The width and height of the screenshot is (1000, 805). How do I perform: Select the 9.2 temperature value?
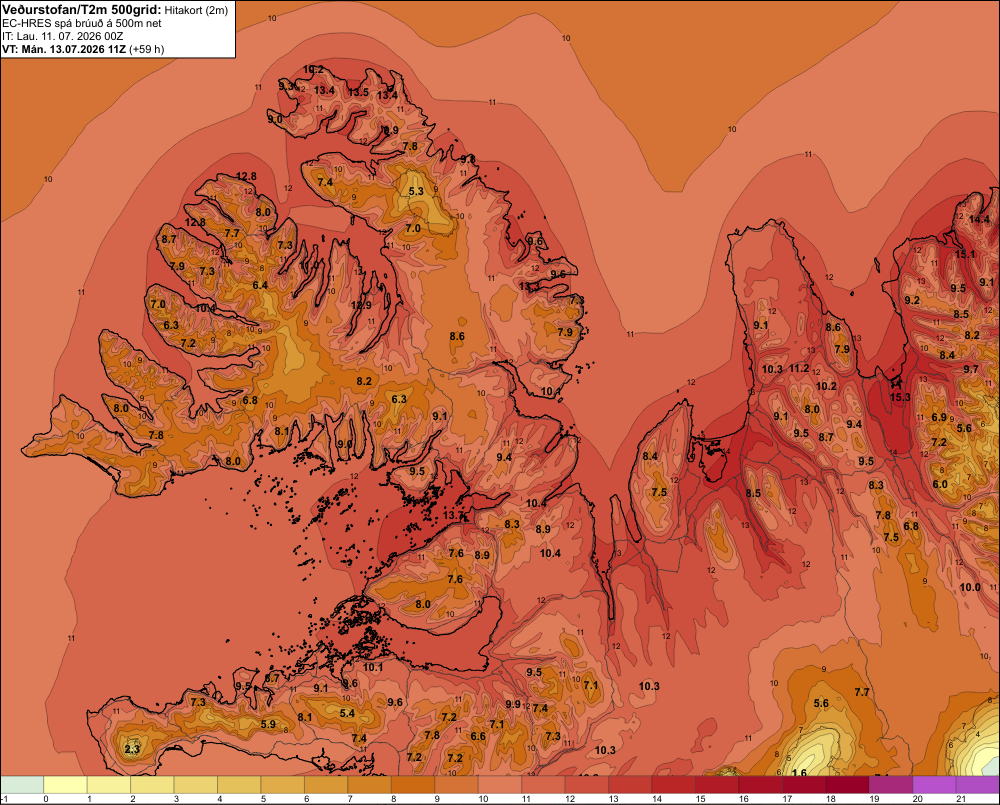pos(912,300)
